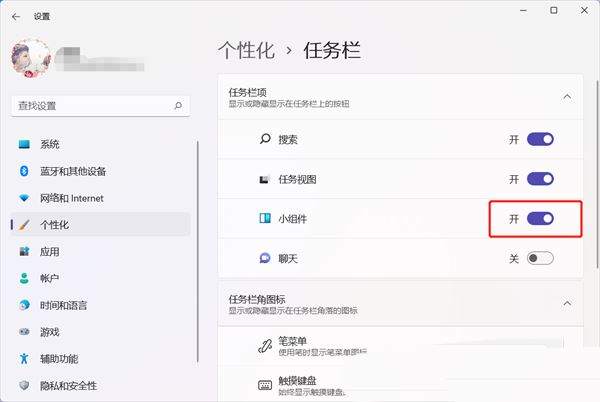
Task: Click the back arrow in title bar
Action: (15, 17)
